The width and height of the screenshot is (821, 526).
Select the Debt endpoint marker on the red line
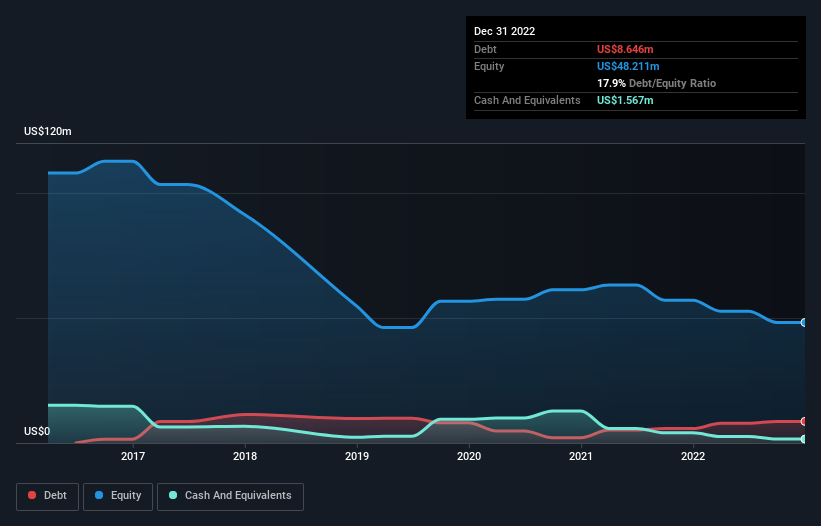[x=804, y=421]
